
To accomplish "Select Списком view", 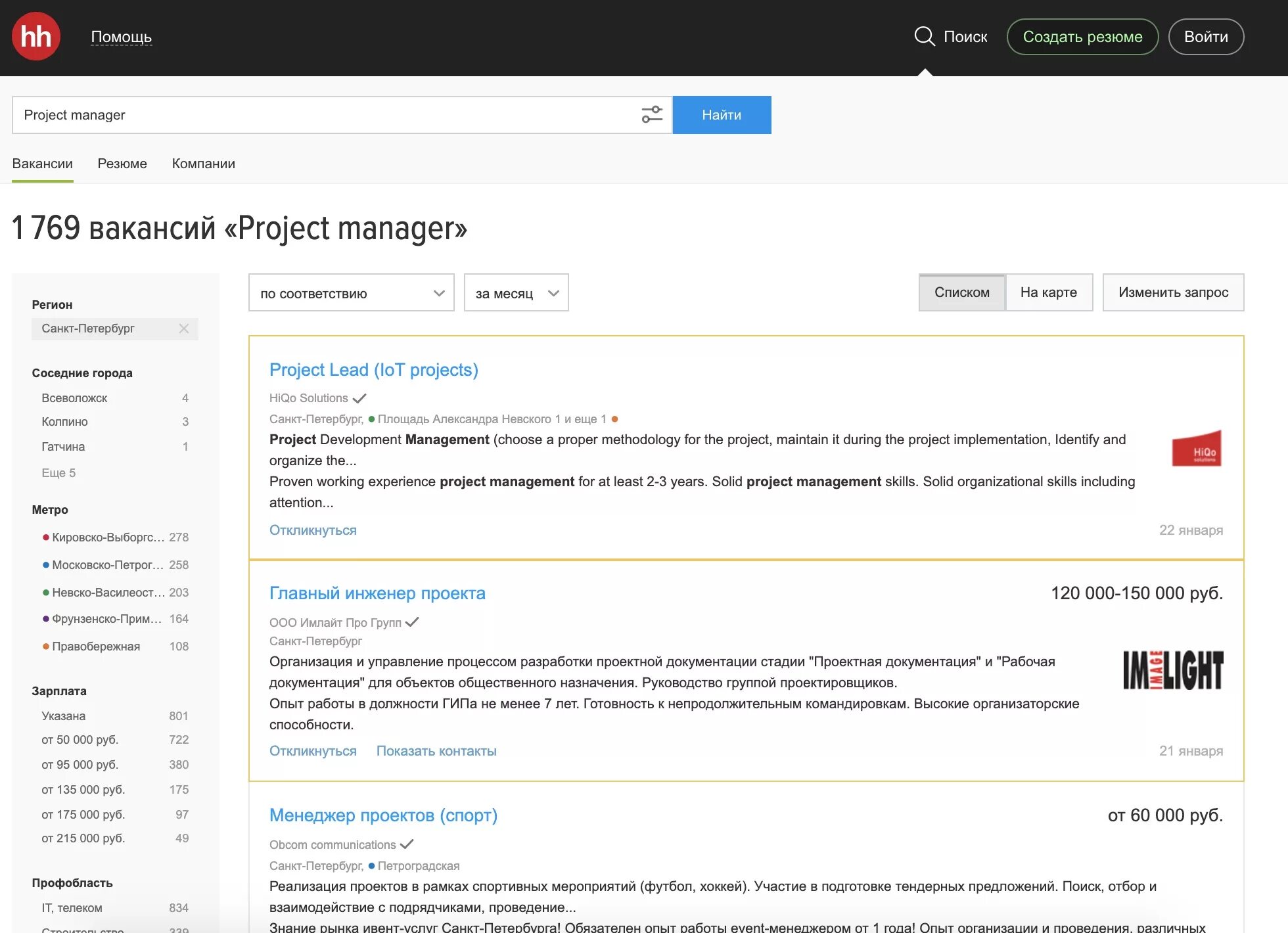I will pos(962,292).
